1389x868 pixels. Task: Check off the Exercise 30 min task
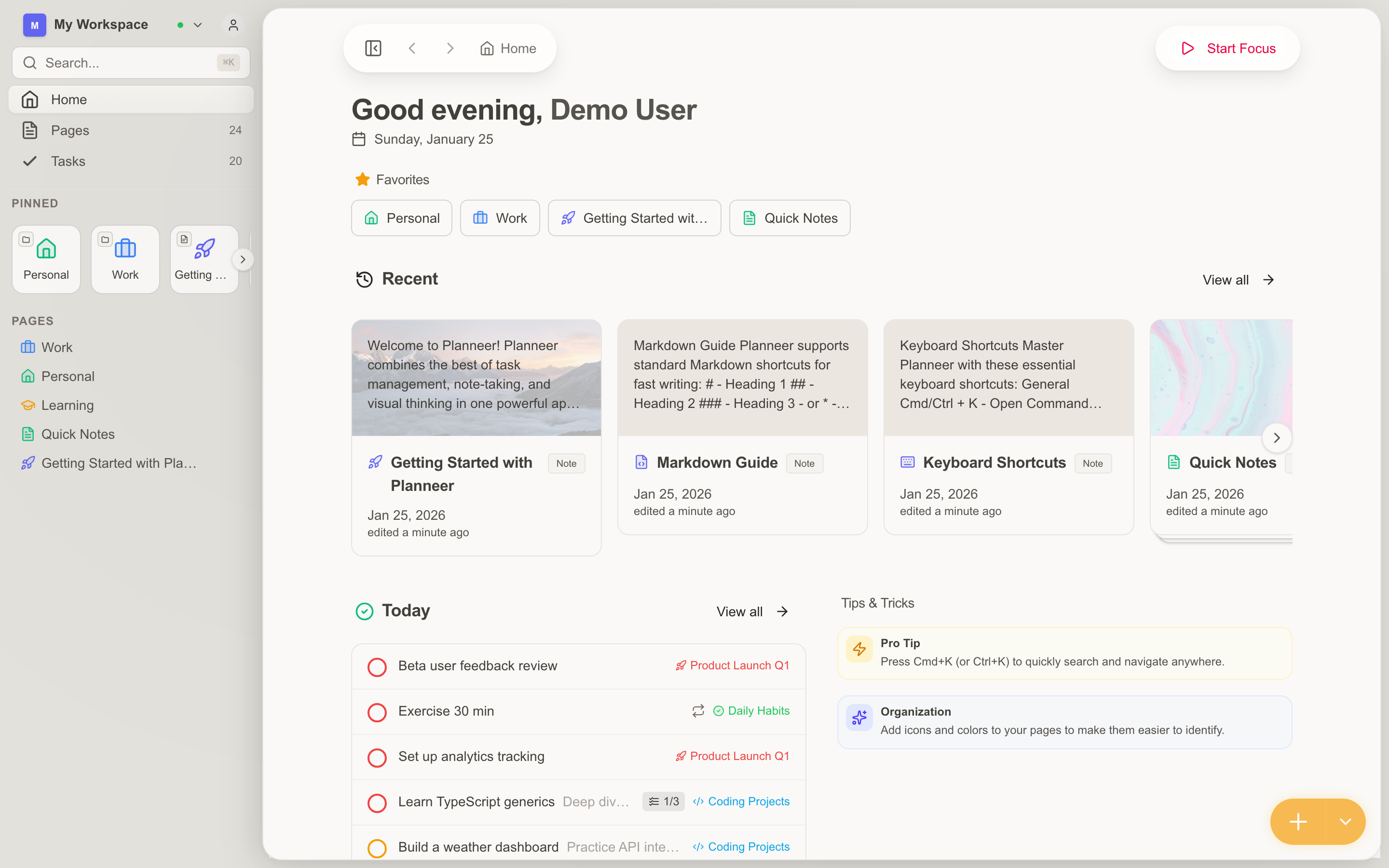(x=377, y=712)
